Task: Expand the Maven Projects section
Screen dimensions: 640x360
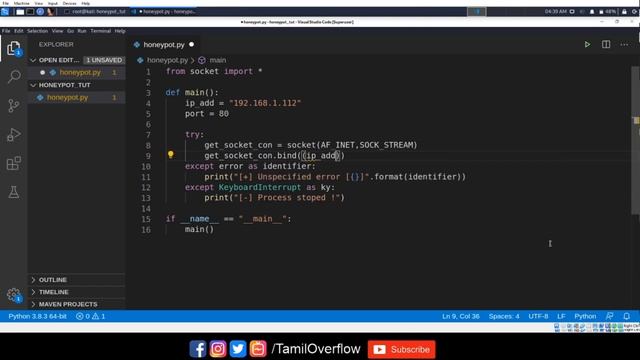Action: pyautogui.click(x=33, y=304)
